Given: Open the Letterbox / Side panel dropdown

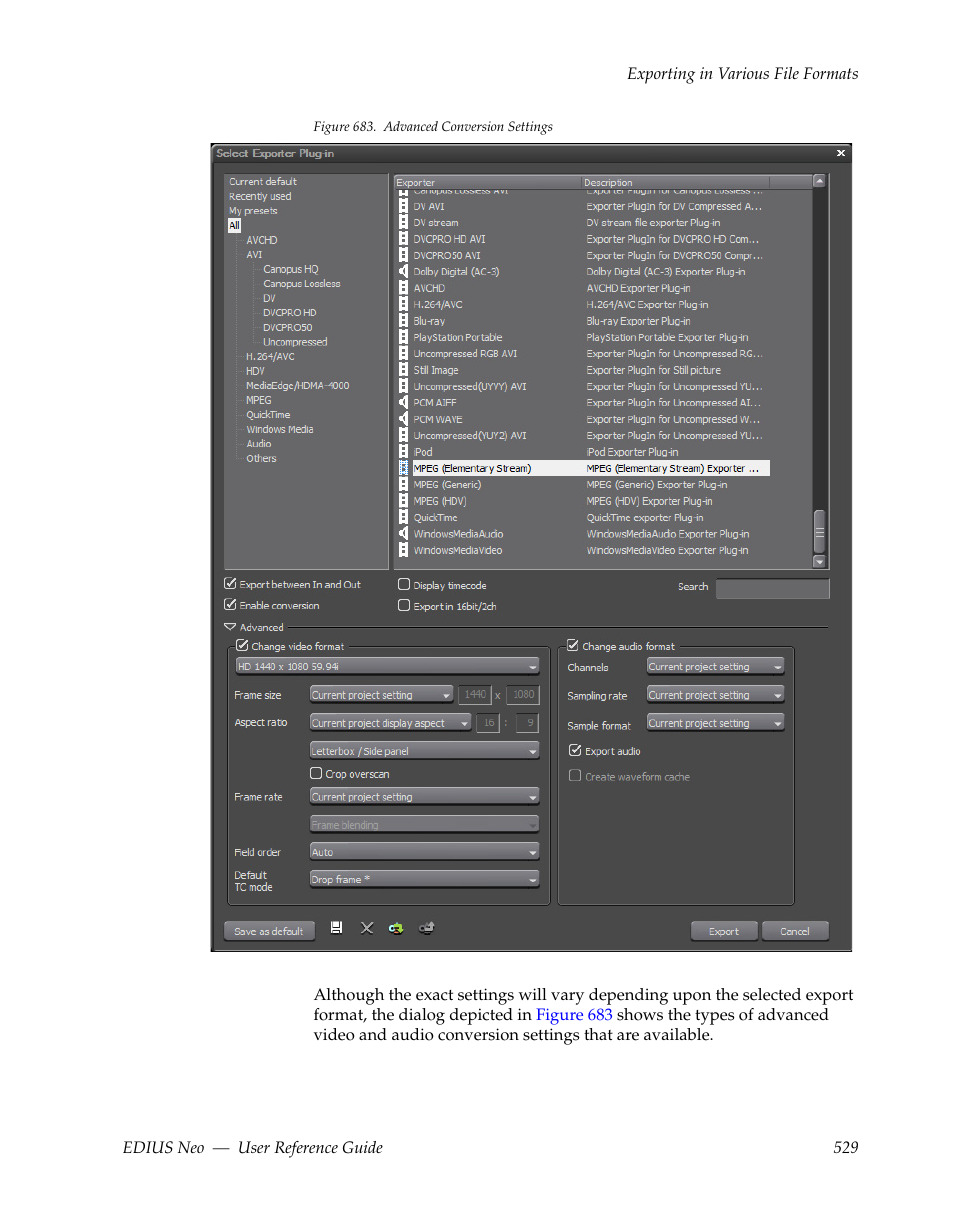Looking at the screenshot, I should click(425, 751).
